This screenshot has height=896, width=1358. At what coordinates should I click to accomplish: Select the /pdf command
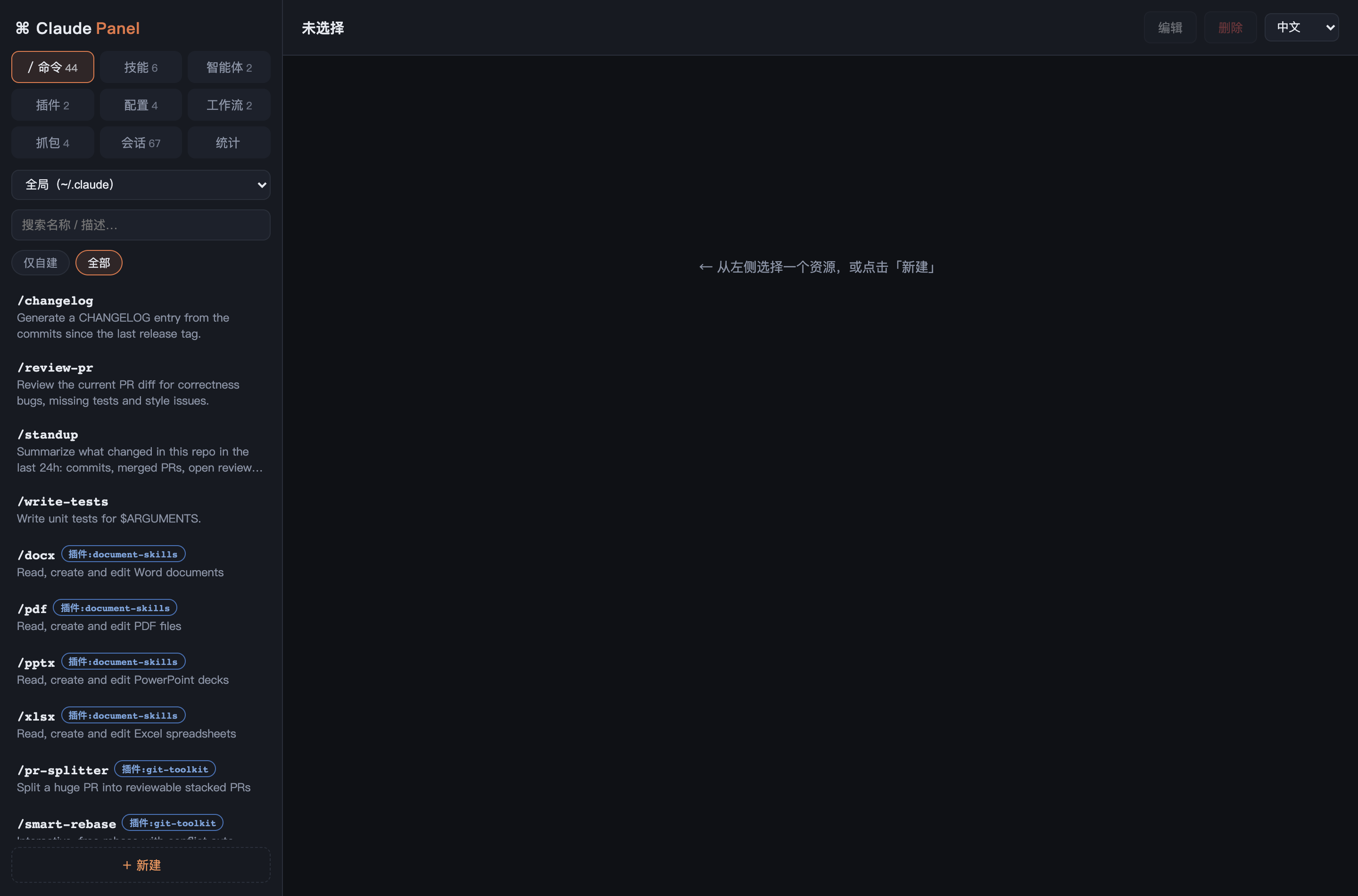(x=141, y=617)
